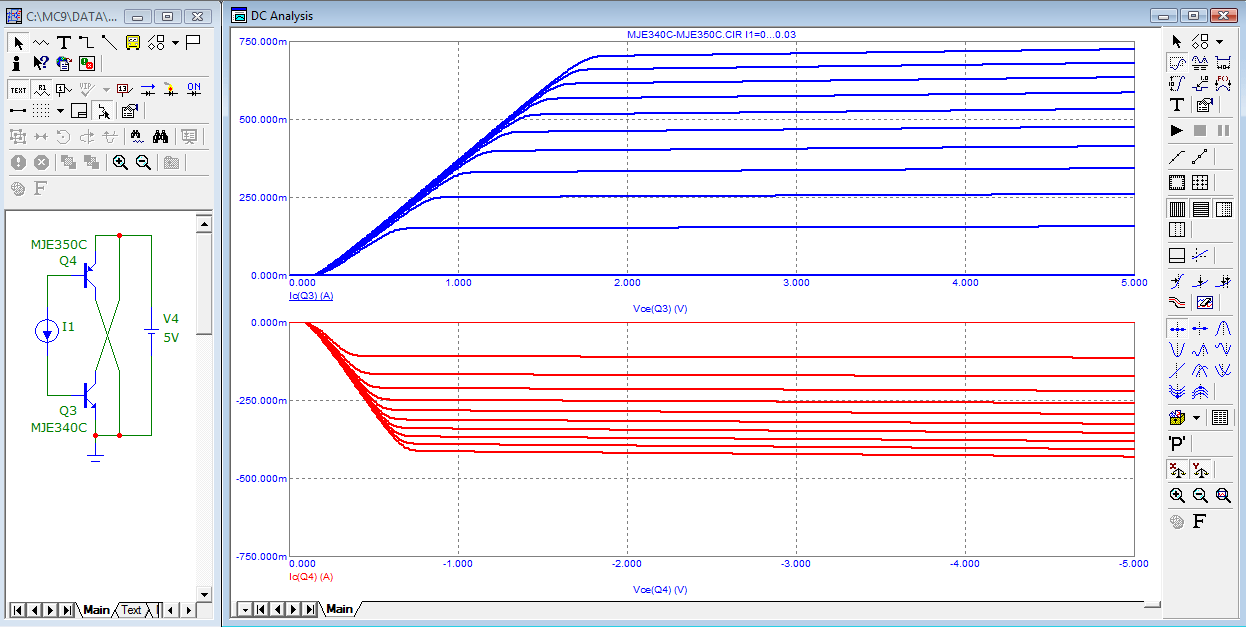
Task: Open numeric output table icon
Action: [x=1219, y=417]
